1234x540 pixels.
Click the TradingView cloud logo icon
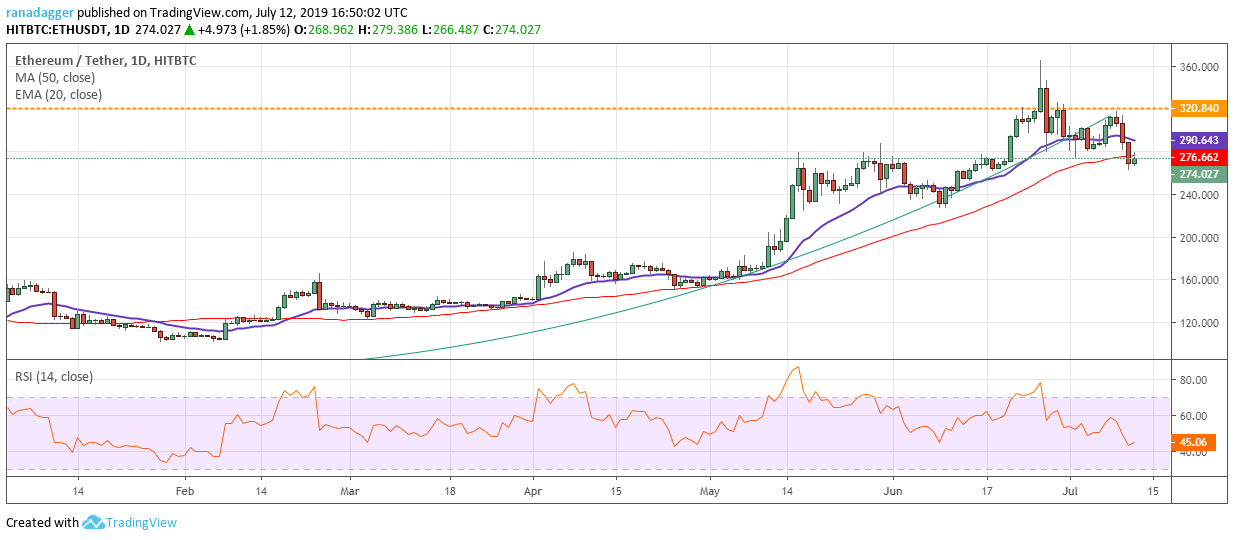click(94, 522)
